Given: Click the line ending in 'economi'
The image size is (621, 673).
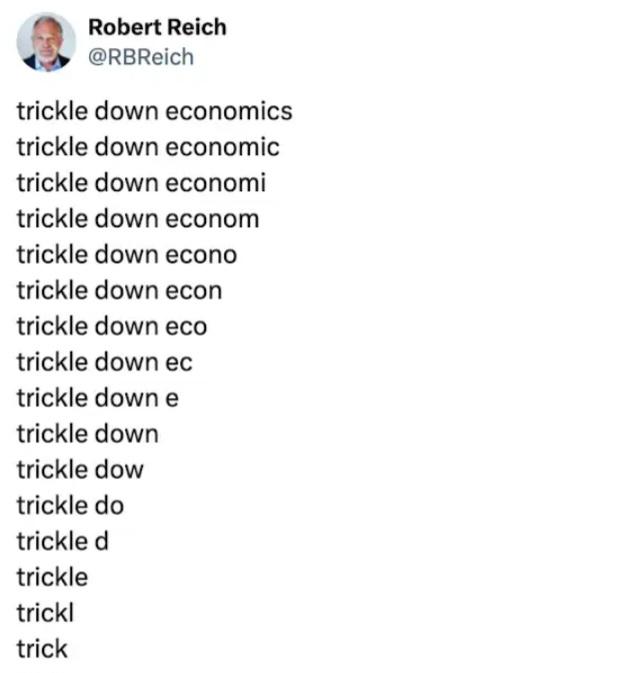Looking at the screenshot, I should tap(141, 183).
